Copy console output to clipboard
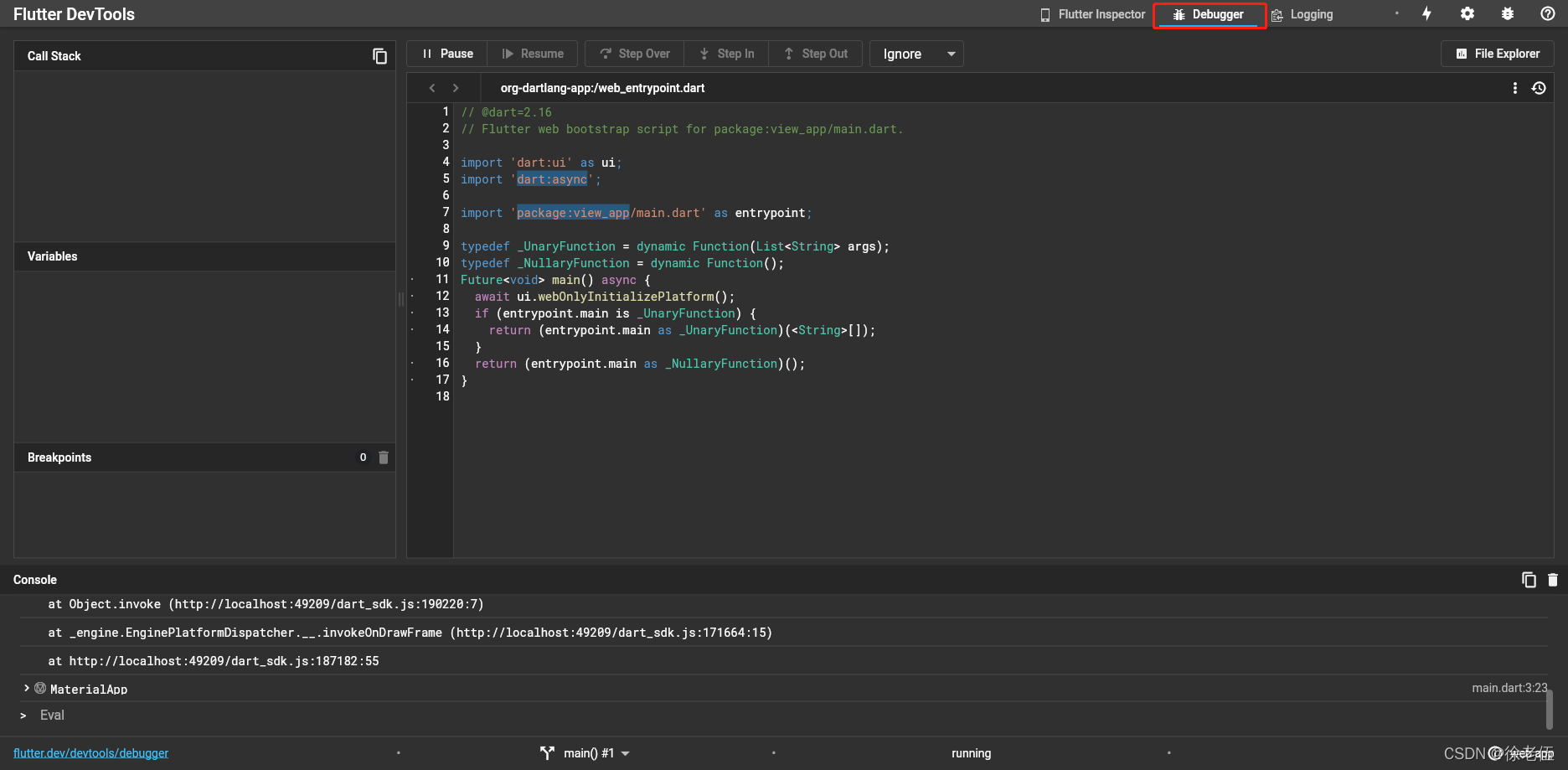The height and width of the screenshot is (770, 1568). [1529, 580]
